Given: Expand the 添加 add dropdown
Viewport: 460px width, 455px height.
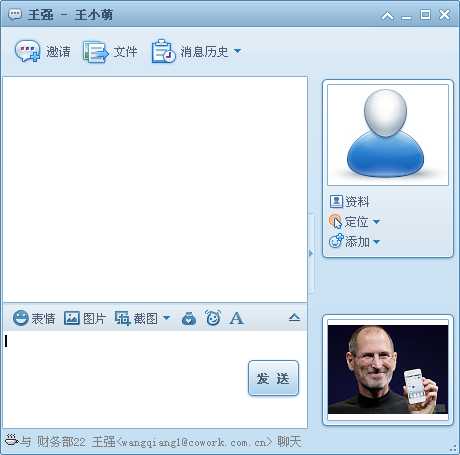Looking at the screenshot, I should point(376,242).
